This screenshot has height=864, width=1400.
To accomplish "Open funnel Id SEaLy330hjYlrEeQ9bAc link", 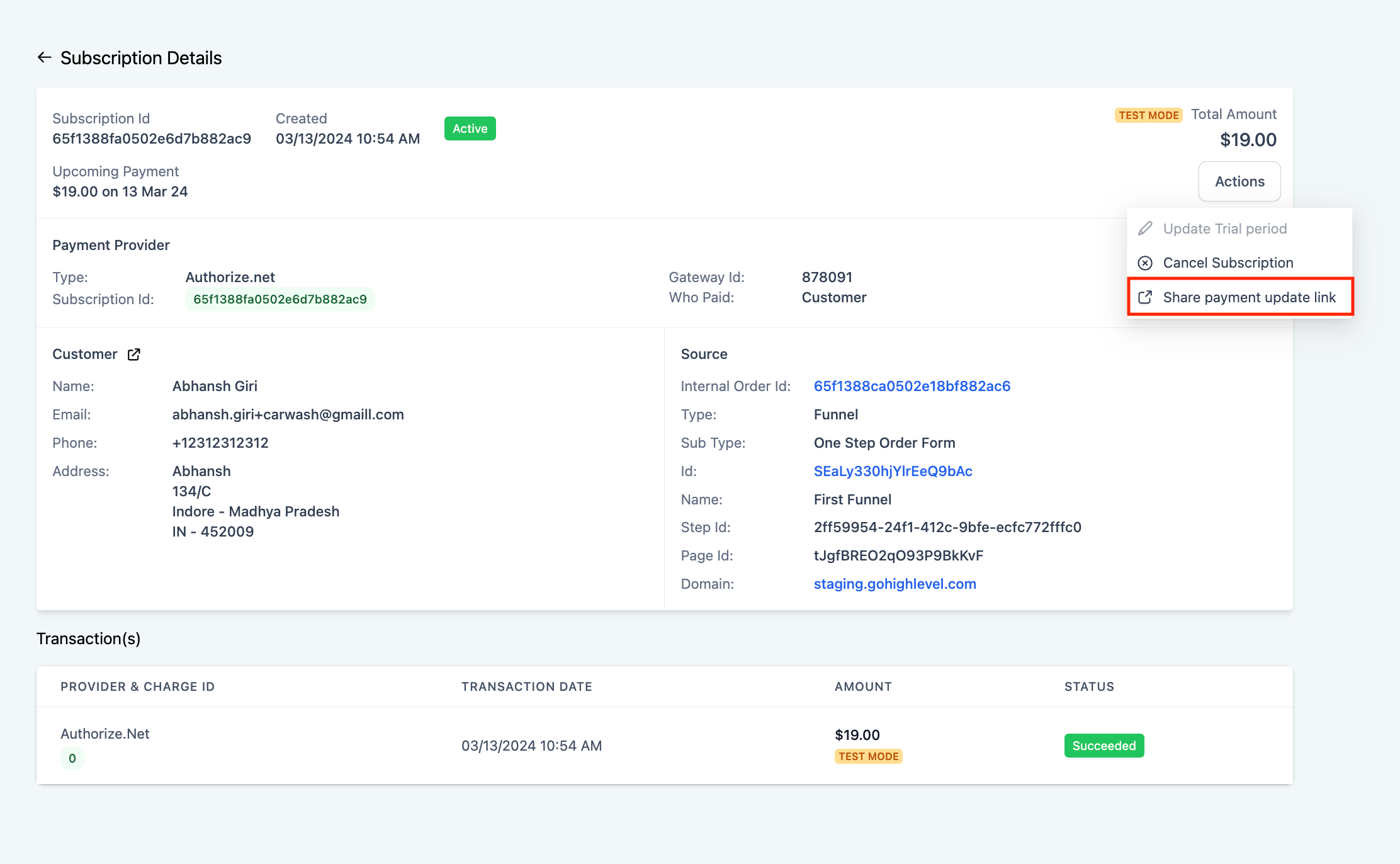I will click(x=893, y=471).
